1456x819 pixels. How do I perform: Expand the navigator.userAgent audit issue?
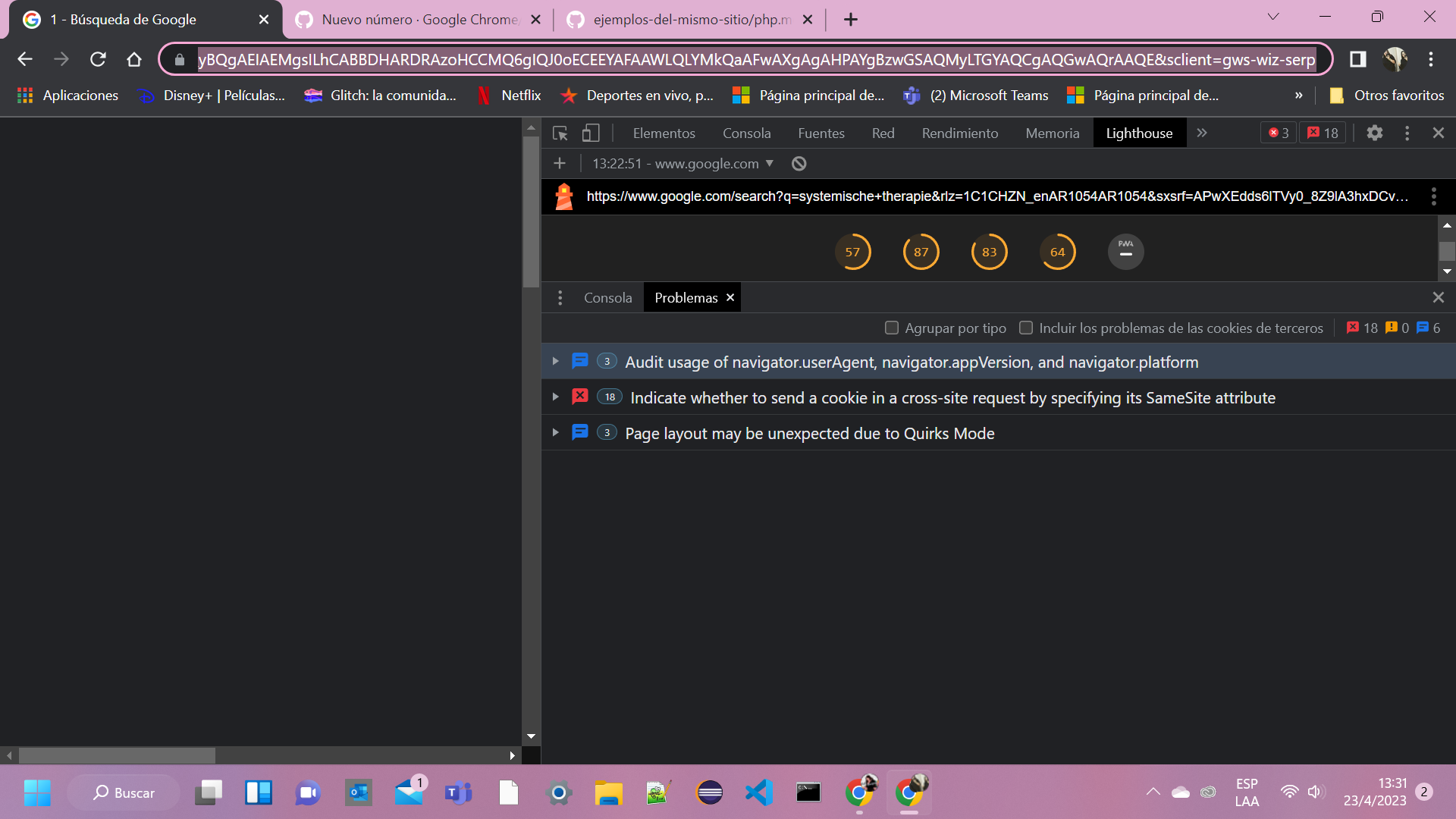556,362
